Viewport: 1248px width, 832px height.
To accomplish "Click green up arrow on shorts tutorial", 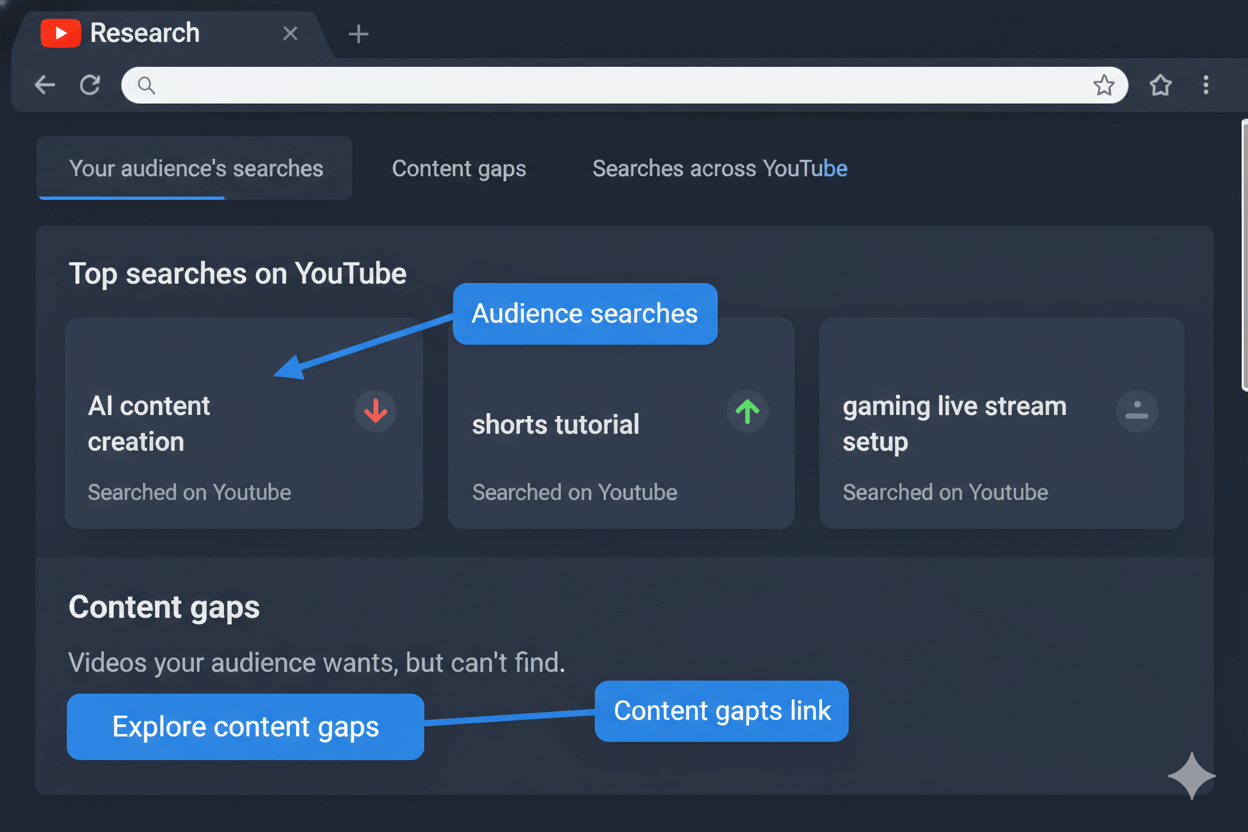I will click(747, 411).
